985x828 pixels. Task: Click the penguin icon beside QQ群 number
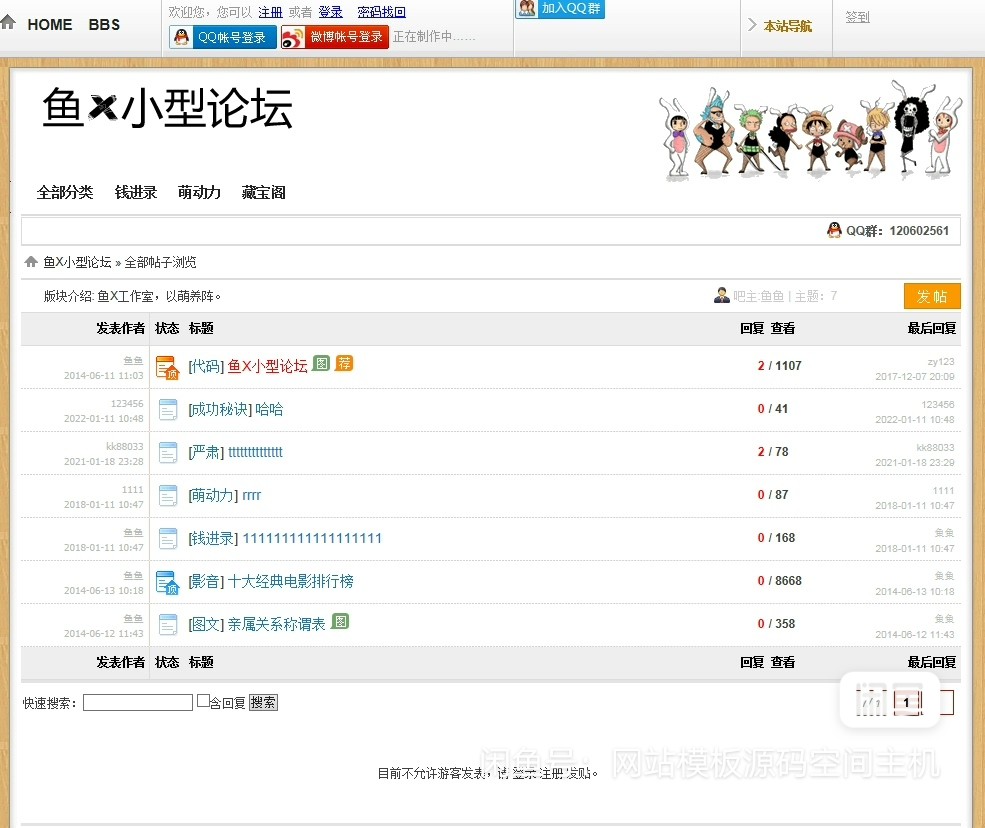[x=834, y=230]
